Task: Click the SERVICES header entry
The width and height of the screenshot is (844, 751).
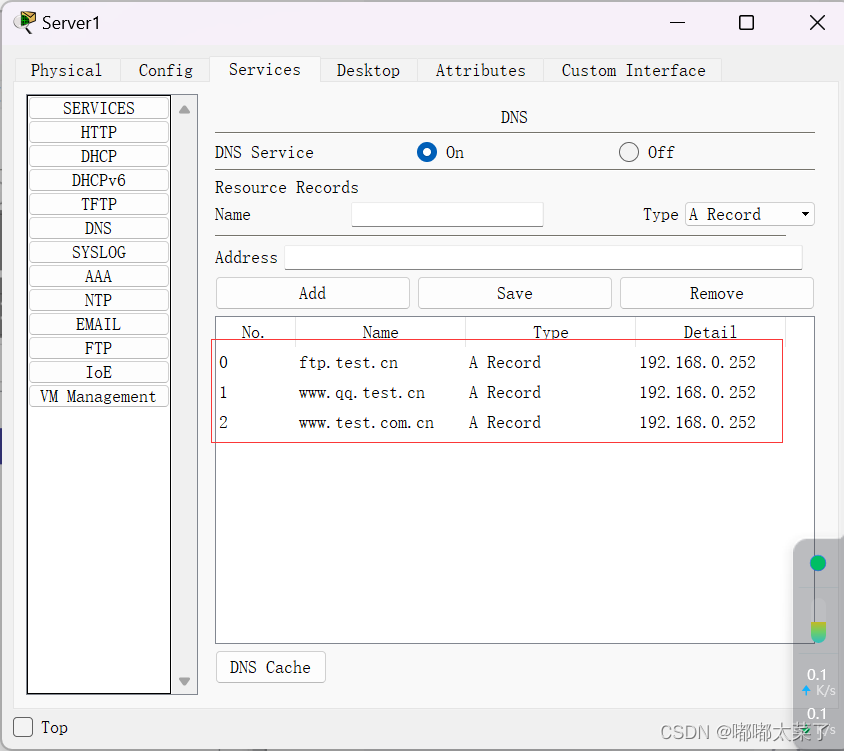Action: pyautogui.click(x=99, y=108)
